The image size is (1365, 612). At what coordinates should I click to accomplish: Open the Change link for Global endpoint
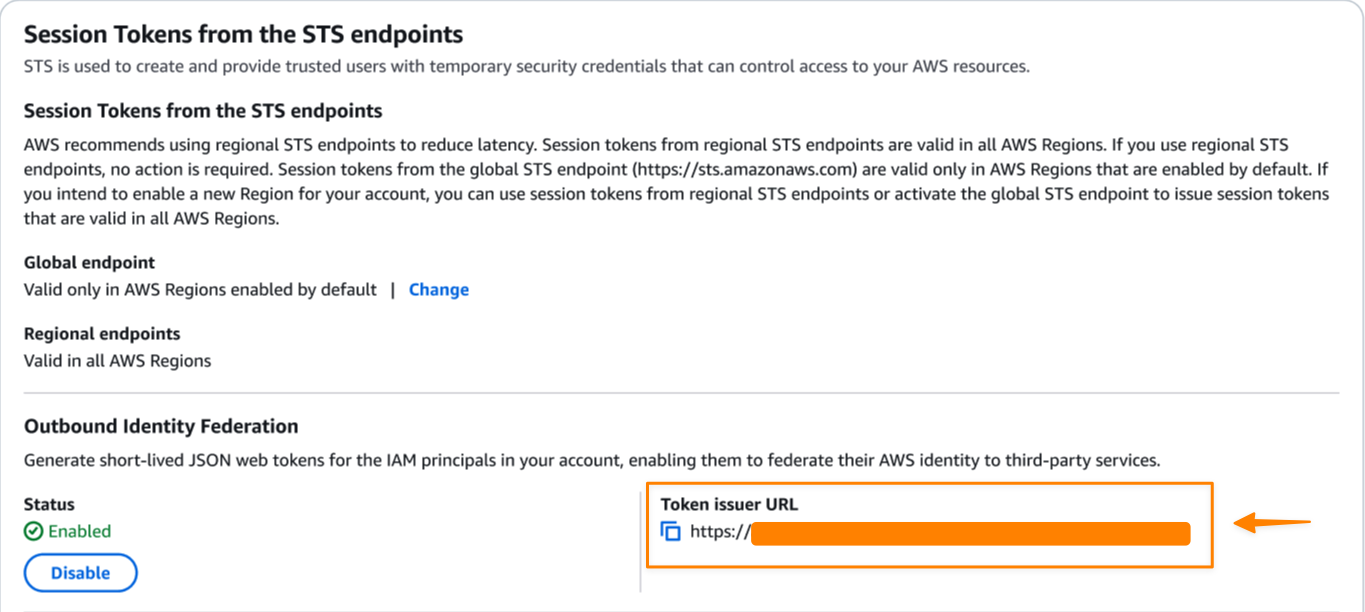pyautogui.click(x=438, y=290)
